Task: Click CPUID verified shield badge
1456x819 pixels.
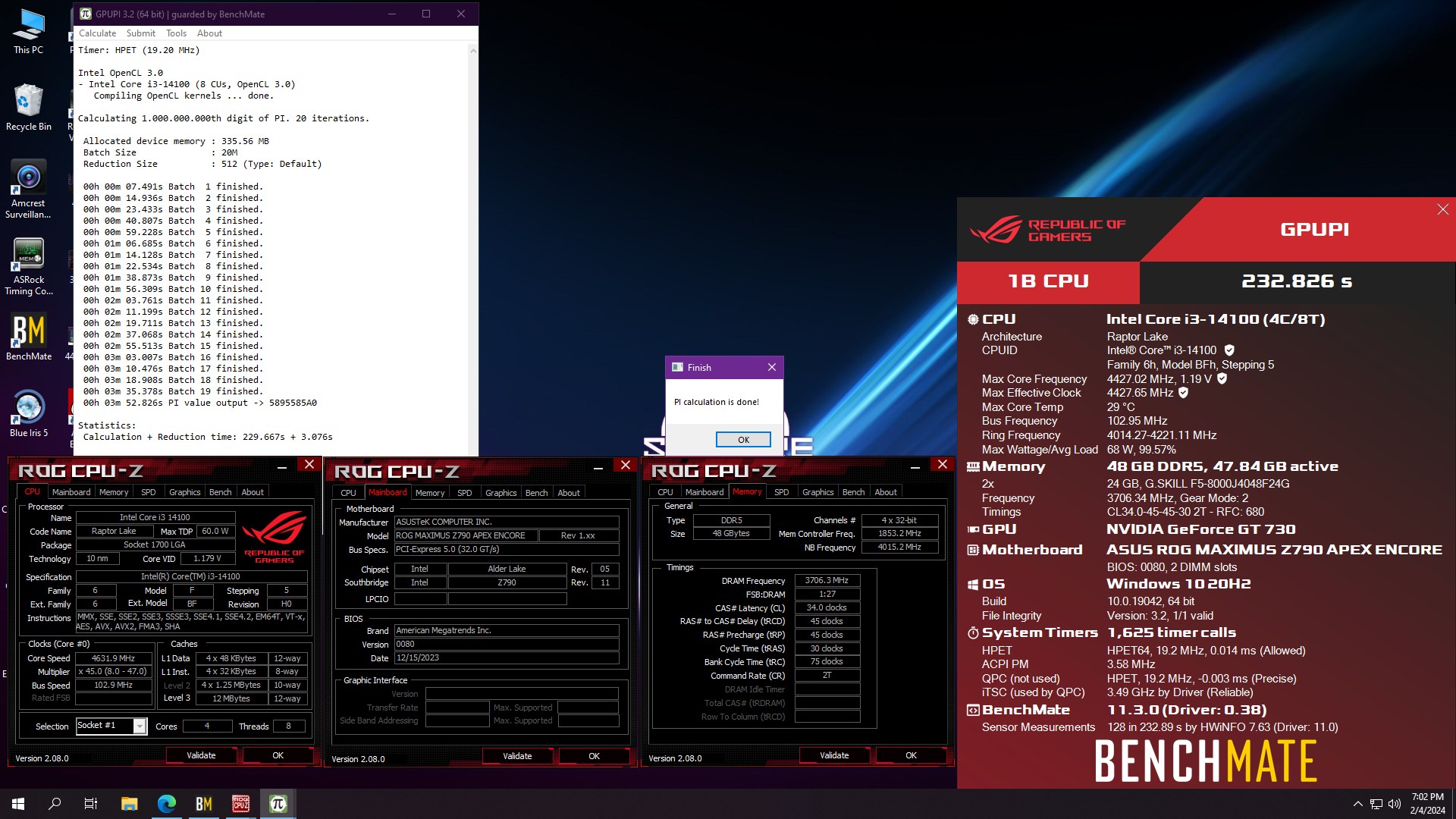Action: 1229,350
